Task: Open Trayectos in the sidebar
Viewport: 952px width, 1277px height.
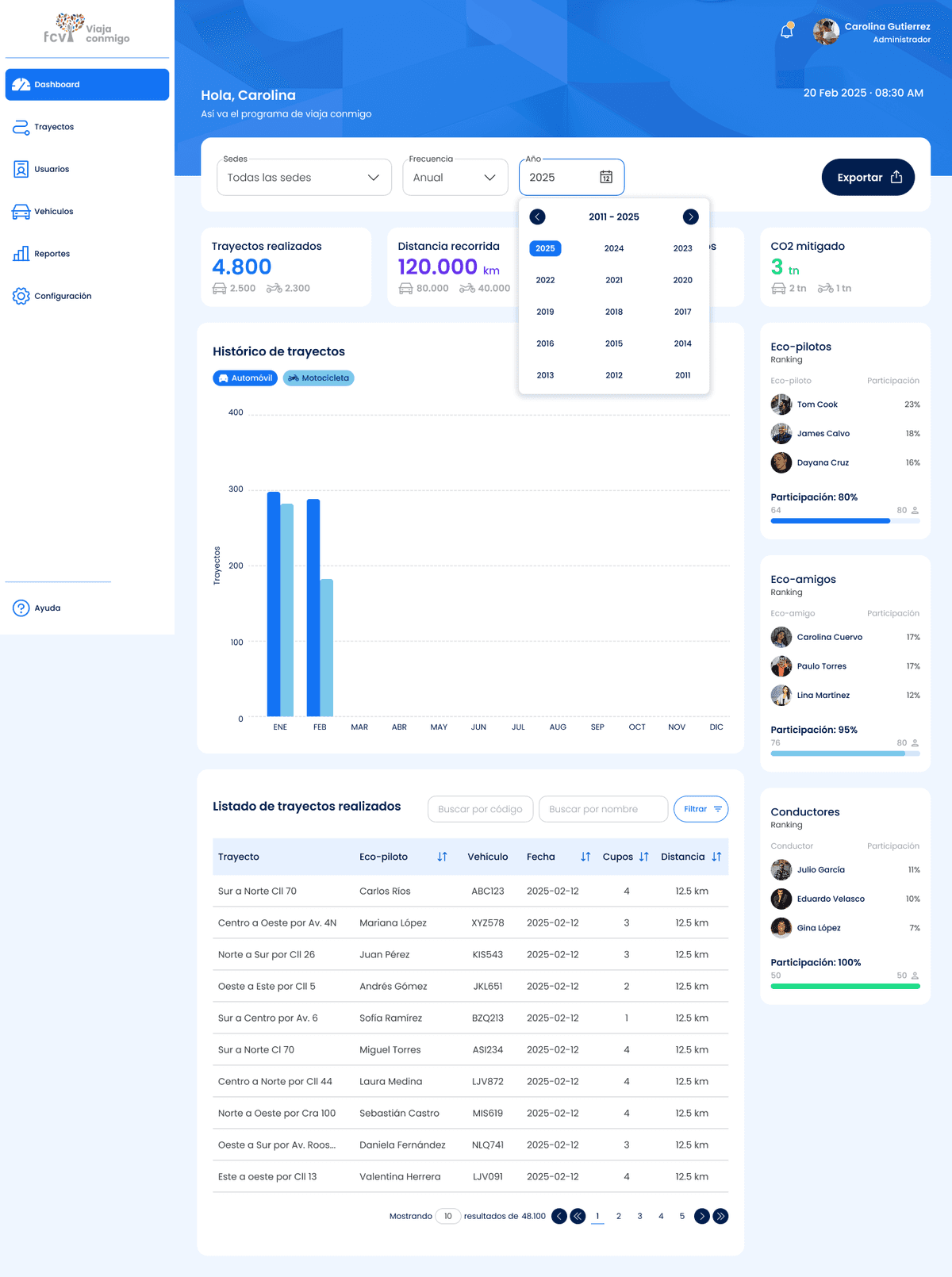Action: click(54, 127)
